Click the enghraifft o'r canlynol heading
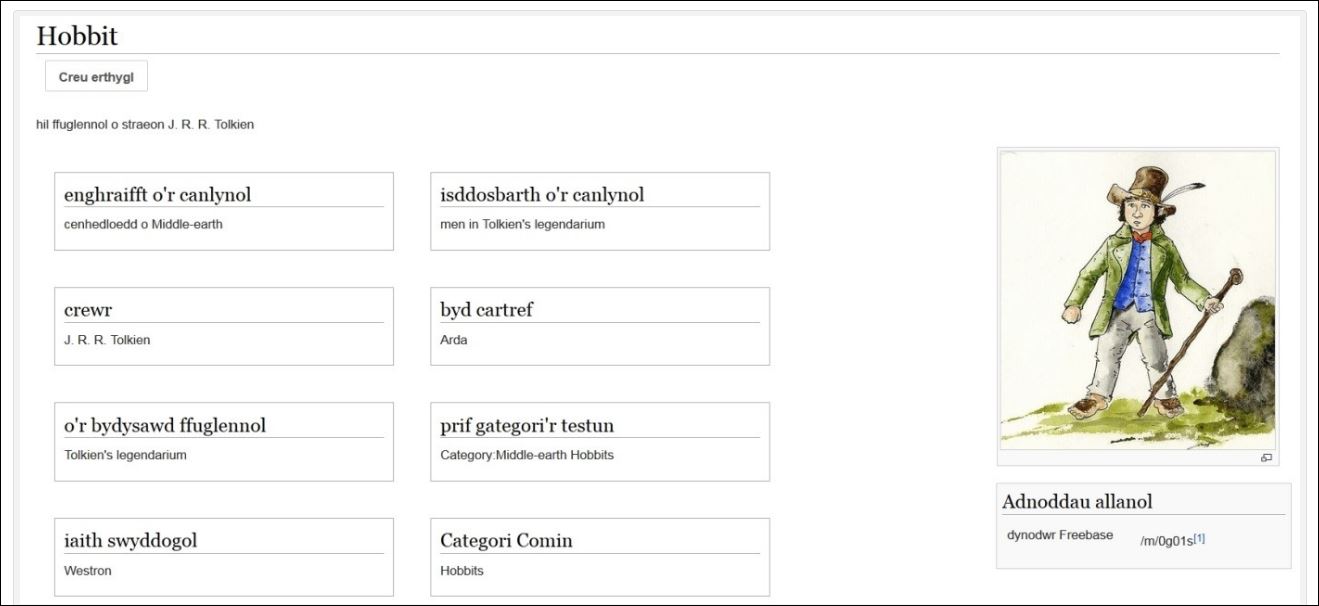Image resolution: width=1319 pixels, height=606 pixels. click(157, 195)
